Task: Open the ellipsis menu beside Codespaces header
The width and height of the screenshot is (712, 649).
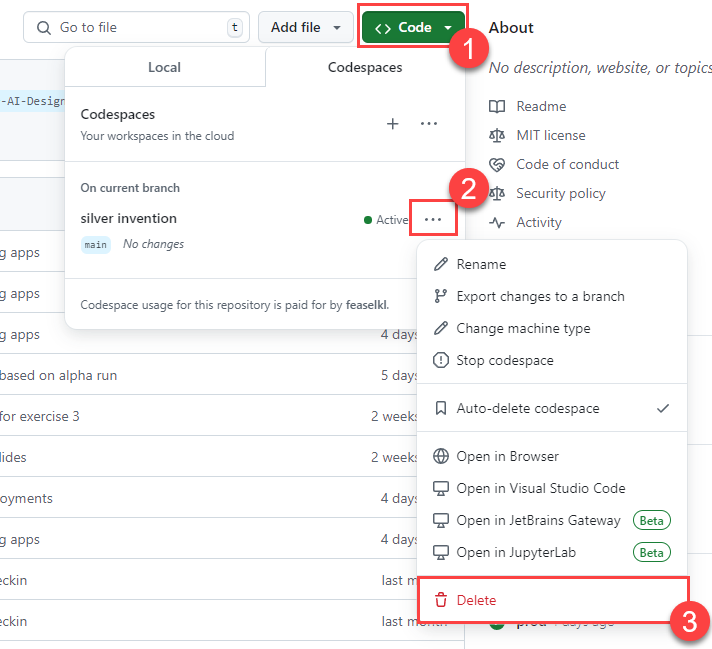Action: tap(429, 124)
